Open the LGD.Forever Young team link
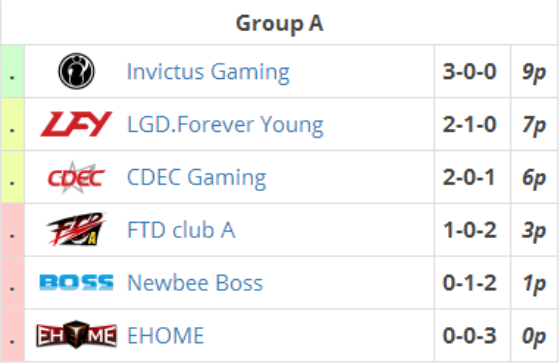The height and width of the screenshot is (364, 560). tap(225, 125)
